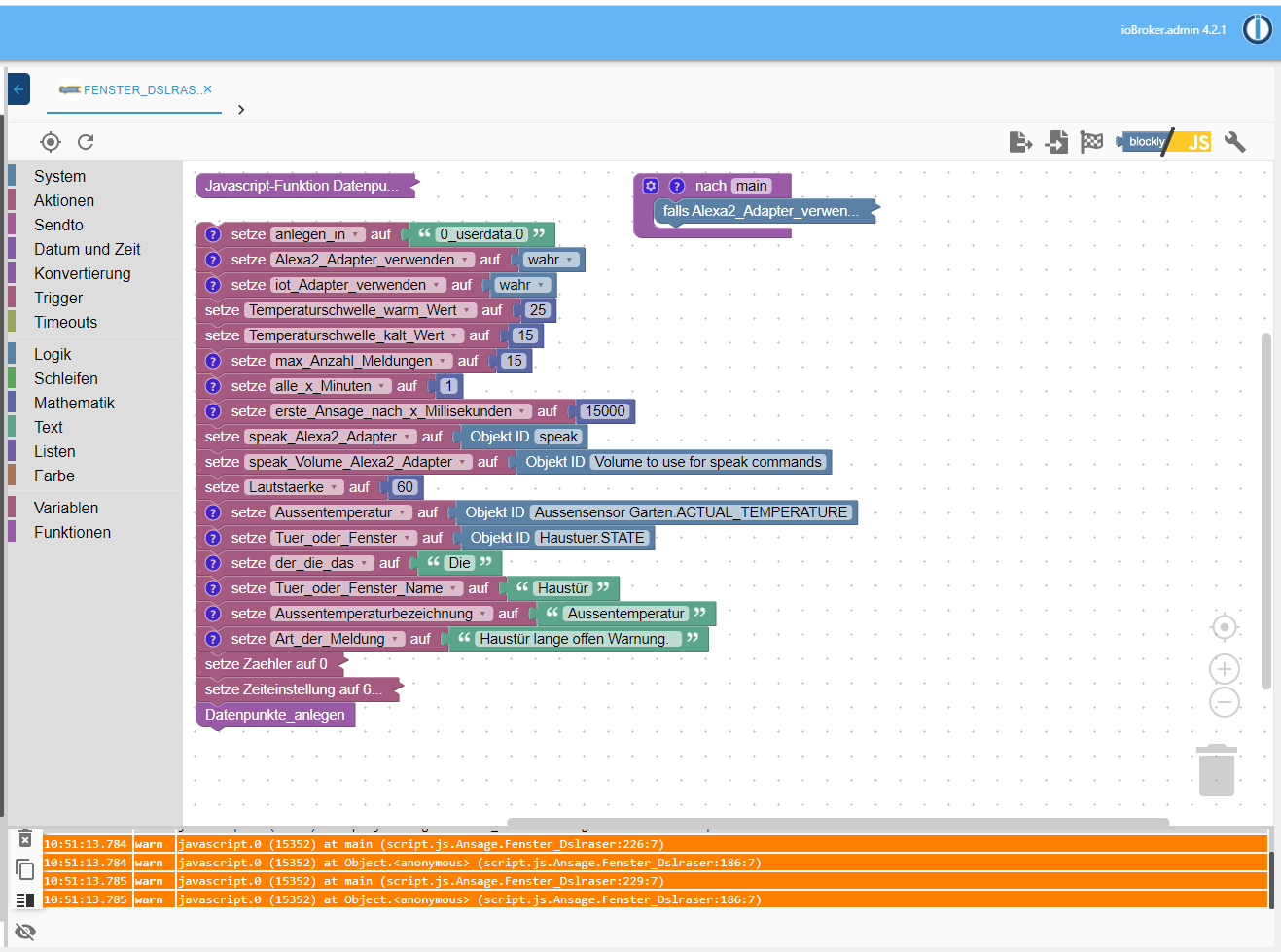Click the checkered flag check-blocks icon
This screenshot has height=952, width=1281.
[1091, 142]
